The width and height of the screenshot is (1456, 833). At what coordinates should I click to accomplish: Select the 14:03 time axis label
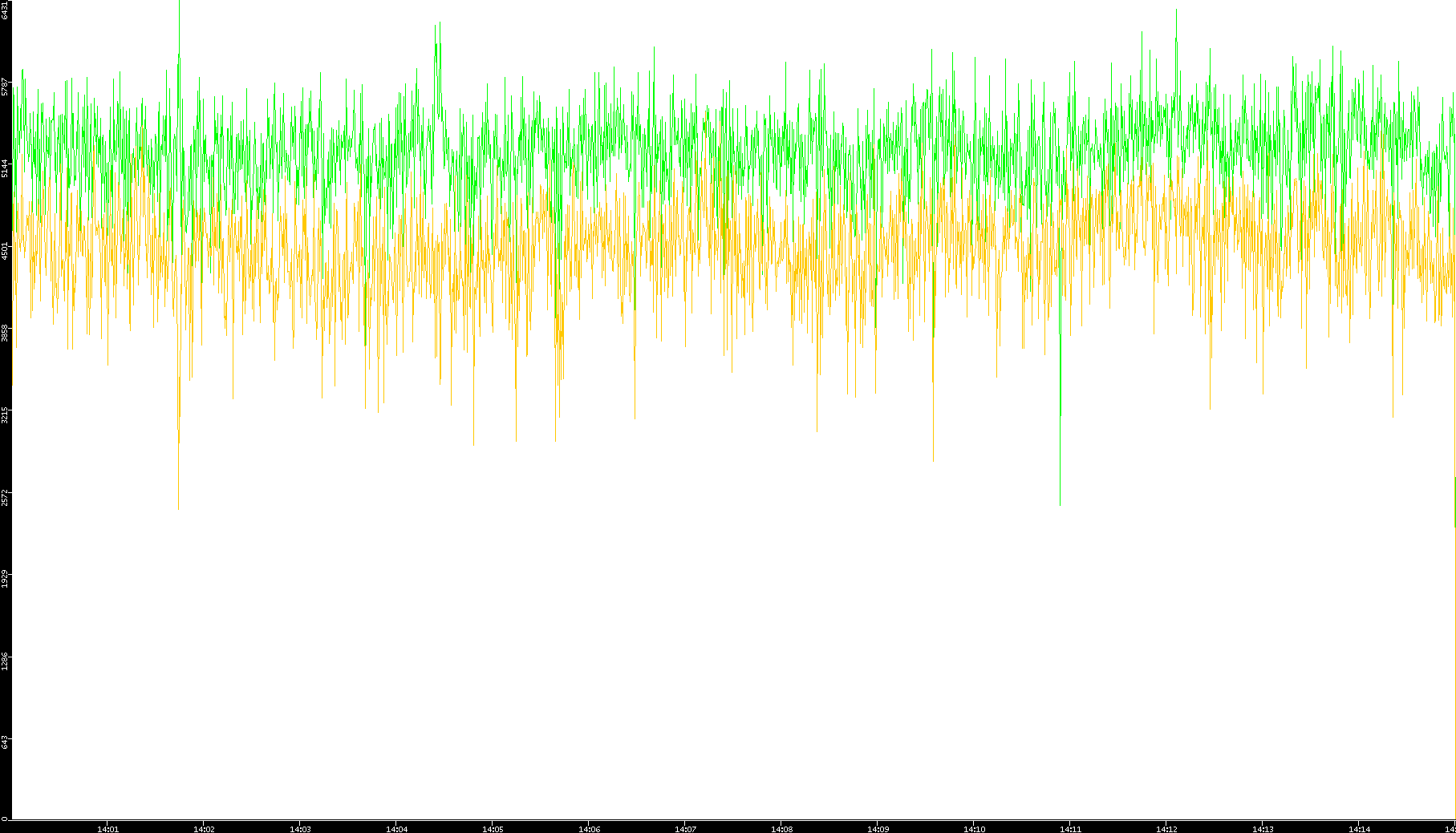click(x=300, y=828)
